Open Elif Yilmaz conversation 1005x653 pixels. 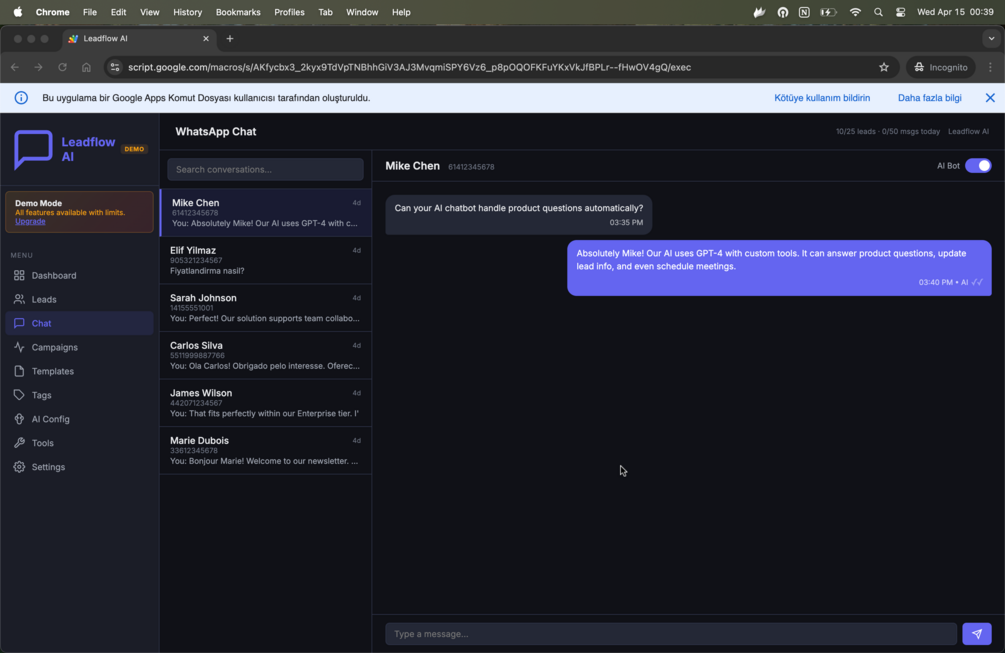click(266, 260)
